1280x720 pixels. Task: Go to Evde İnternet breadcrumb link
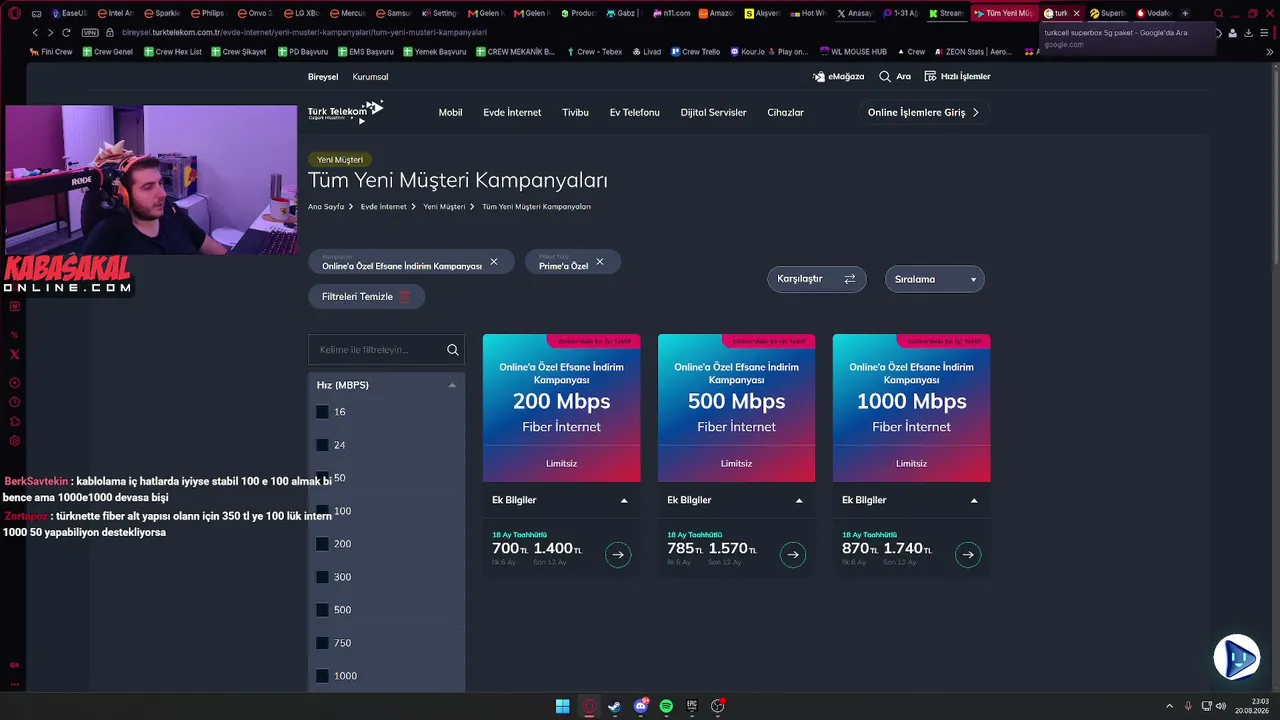[x=384, y=207]
